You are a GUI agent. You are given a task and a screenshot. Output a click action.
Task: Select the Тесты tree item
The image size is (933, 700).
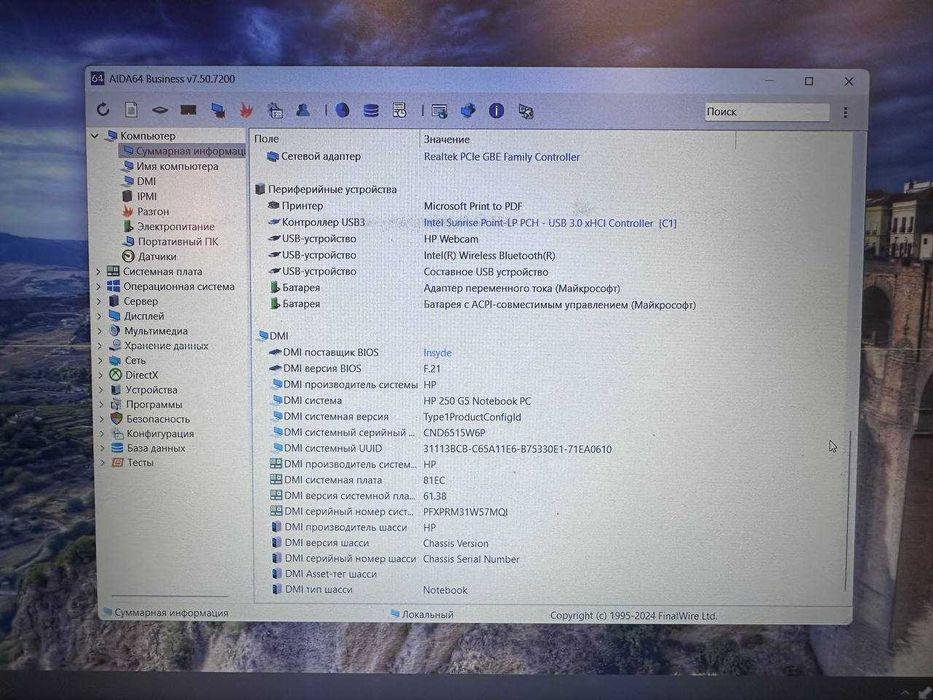click(133, 462)
